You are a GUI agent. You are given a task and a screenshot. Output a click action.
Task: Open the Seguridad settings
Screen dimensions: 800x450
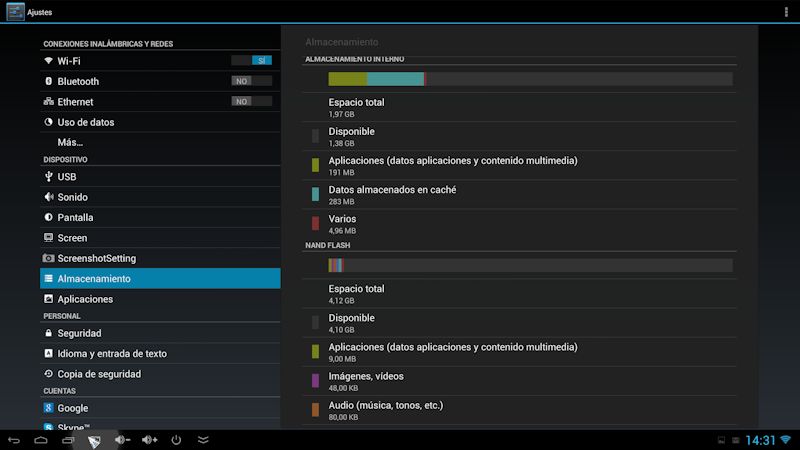[x=160, y=333]
